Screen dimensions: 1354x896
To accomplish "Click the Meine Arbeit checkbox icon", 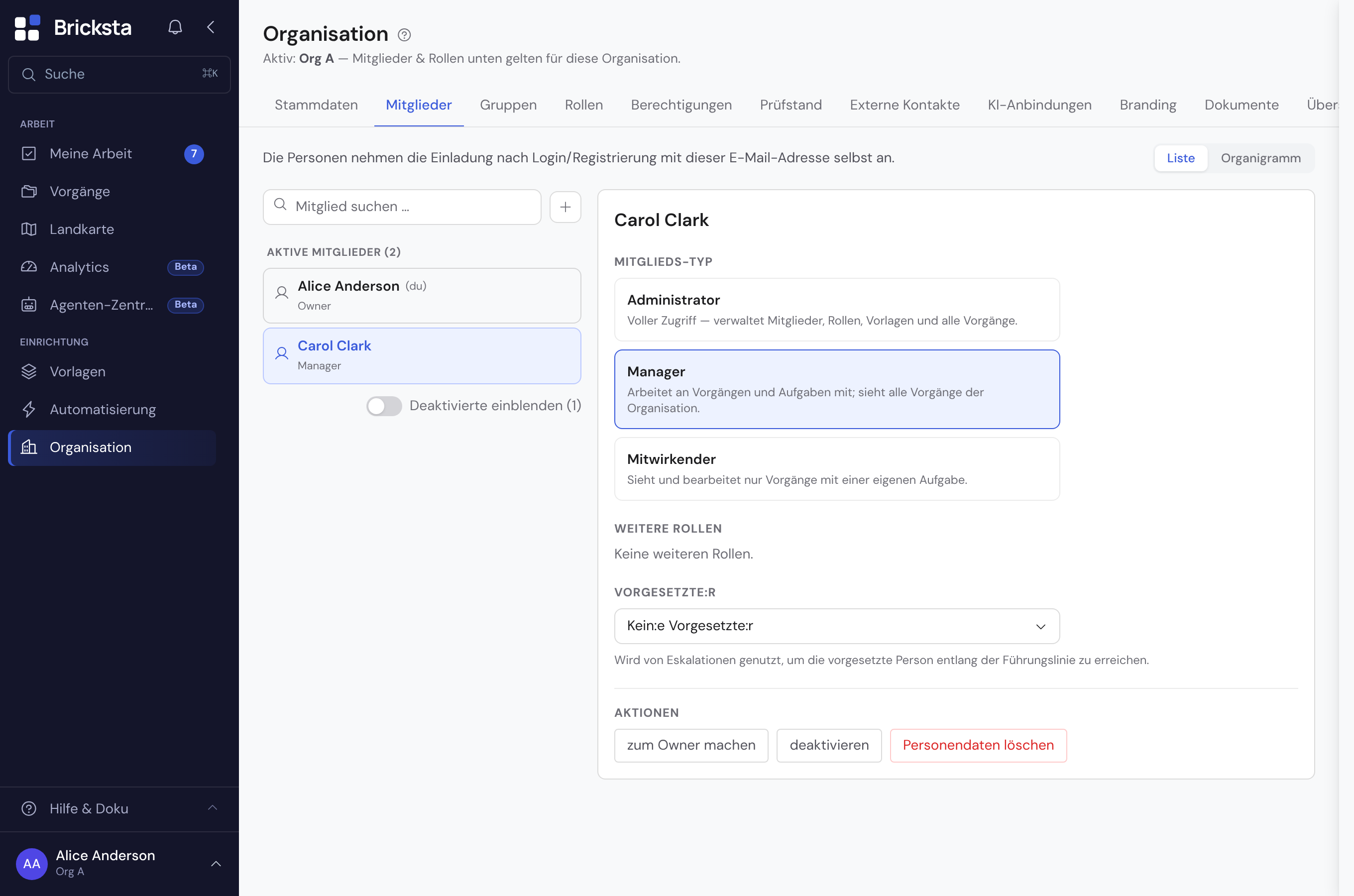I will [x=28, y=154].
